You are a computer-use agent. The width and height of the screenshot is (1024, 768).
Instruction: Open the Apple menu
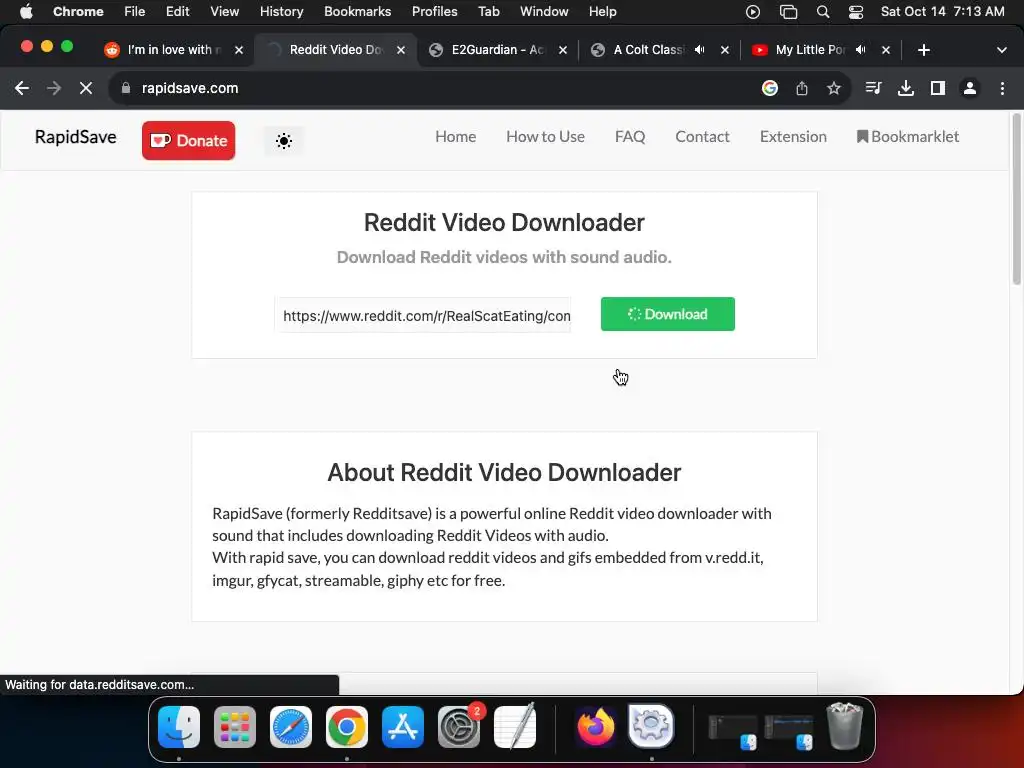tap(26, 12)
